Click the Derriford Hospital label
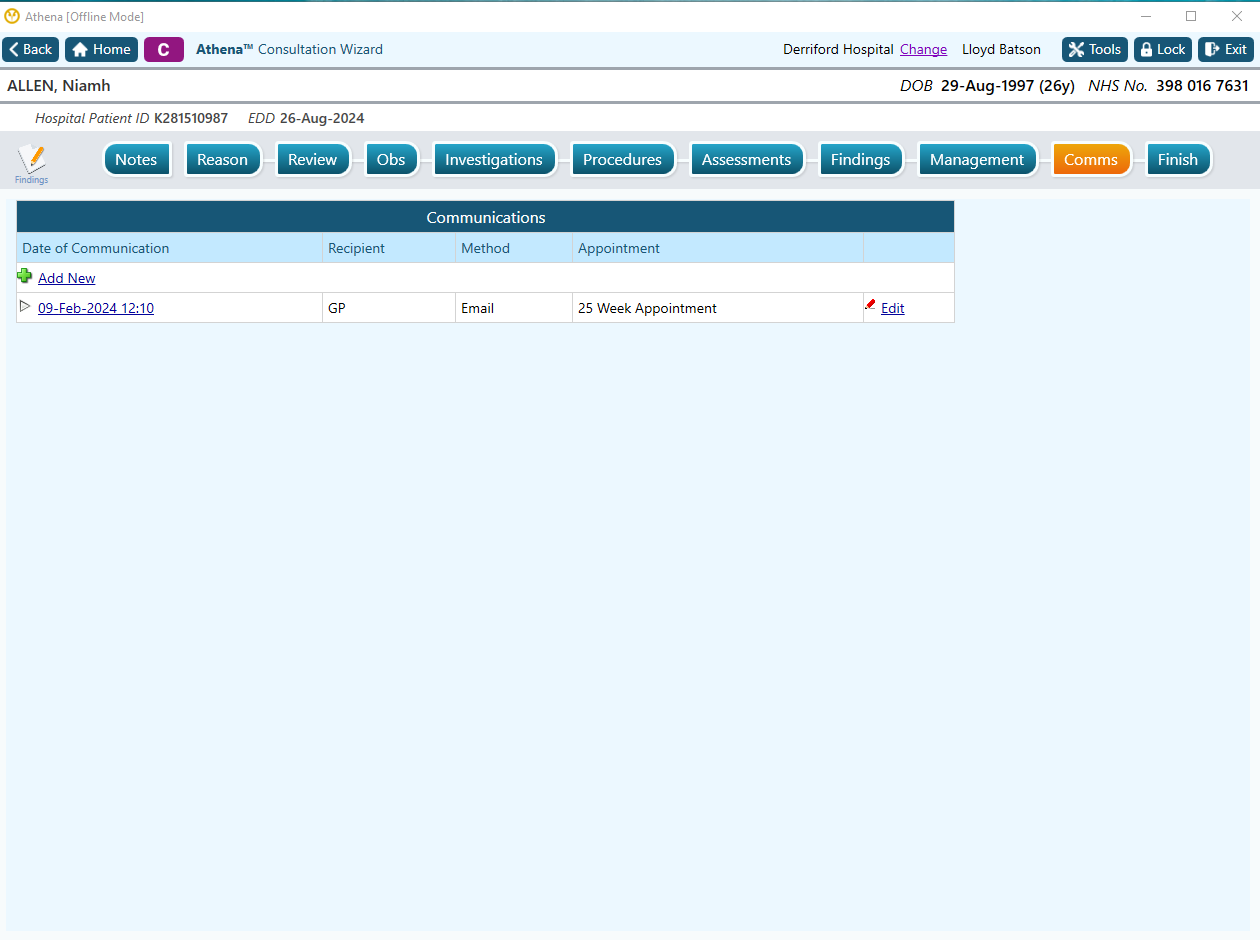Screen dimensions: 1260x940 coord(838,49)
